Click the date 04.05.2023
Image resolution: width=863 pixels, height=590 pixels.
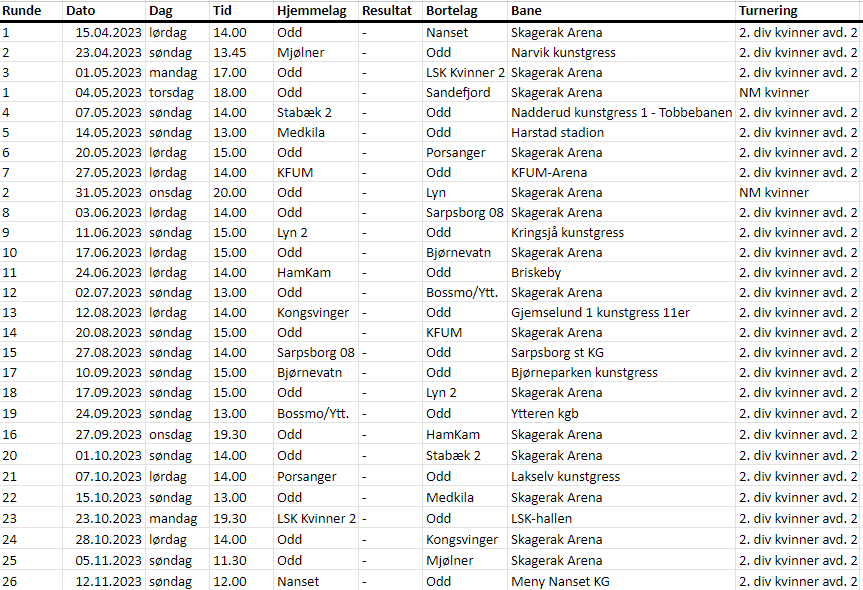coord(108,92)
